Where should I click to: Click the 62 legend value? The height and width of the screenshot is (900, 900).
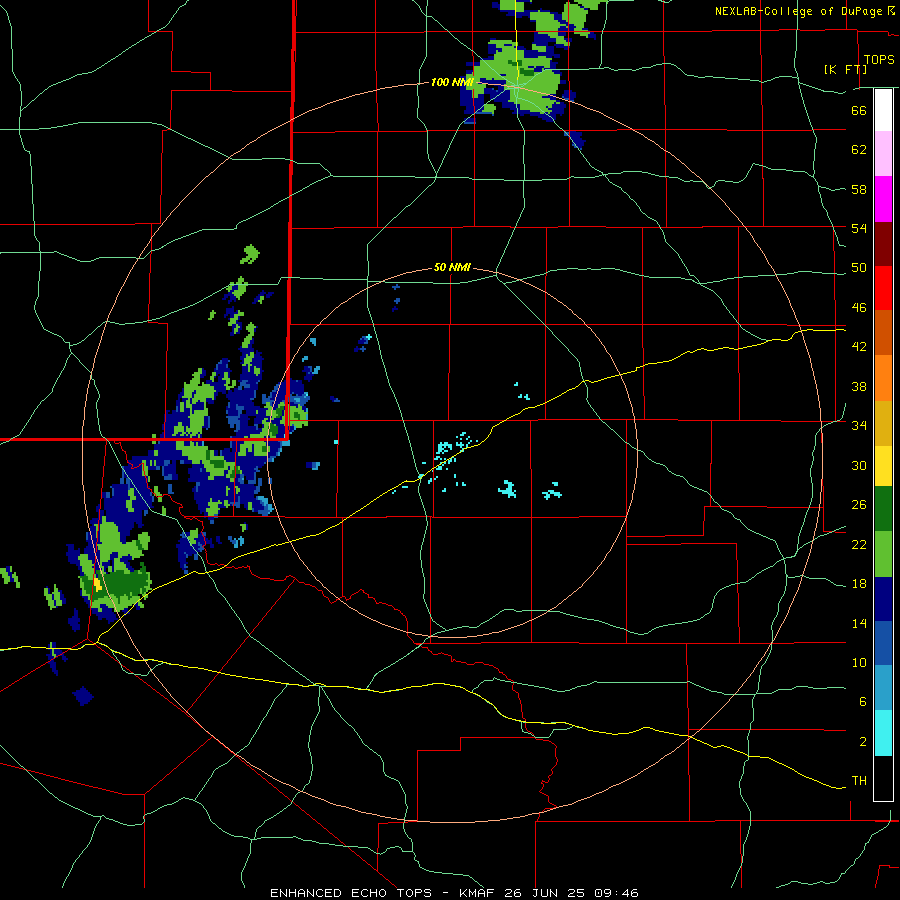[859, 150]
